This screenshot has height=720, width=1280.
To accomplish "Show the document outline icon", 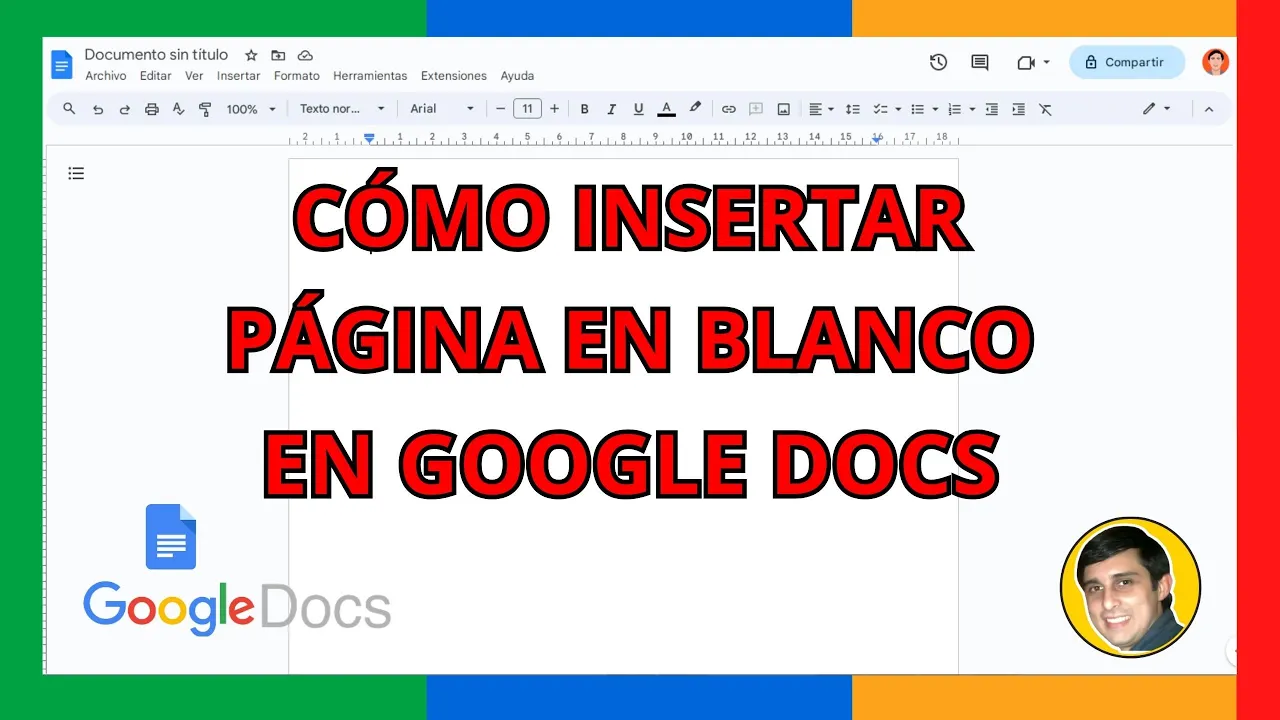I will tap(76, 174).
